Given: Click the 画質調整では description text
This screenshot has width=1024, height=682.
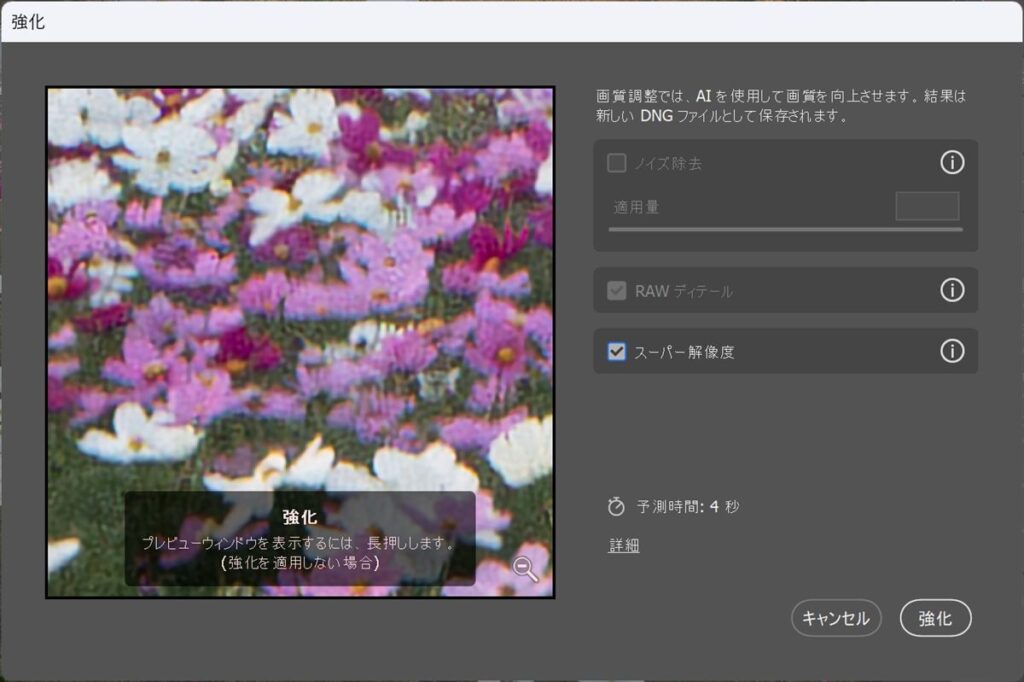Looking at the screenshot, I should click(x=780, y=106).
